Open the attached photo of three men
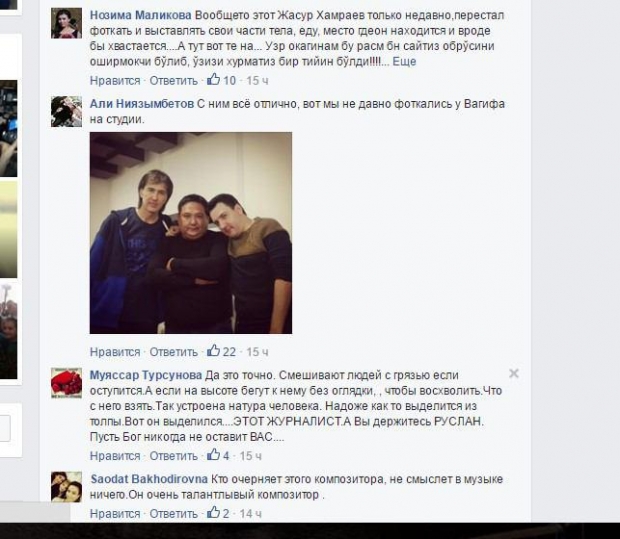The height and width of the screenshot is (539, 620). click(191, 233)
